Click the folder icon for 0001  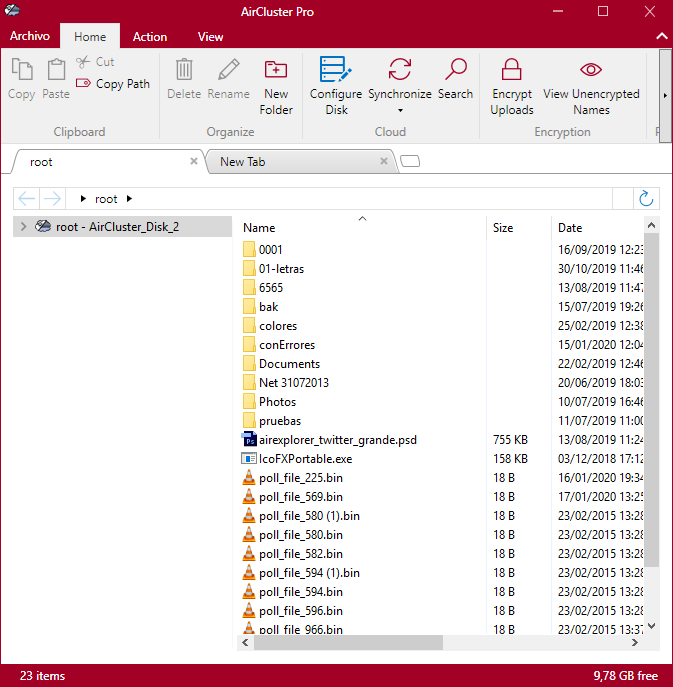[x=249, y=249]
